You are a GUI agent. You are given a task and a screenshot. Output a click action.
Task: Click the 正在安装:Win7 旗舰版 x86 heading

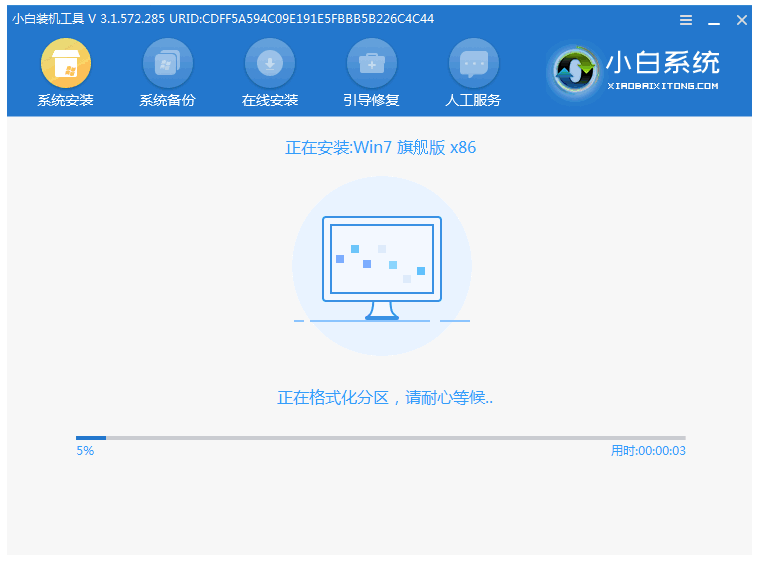click(x=380, y=148)
